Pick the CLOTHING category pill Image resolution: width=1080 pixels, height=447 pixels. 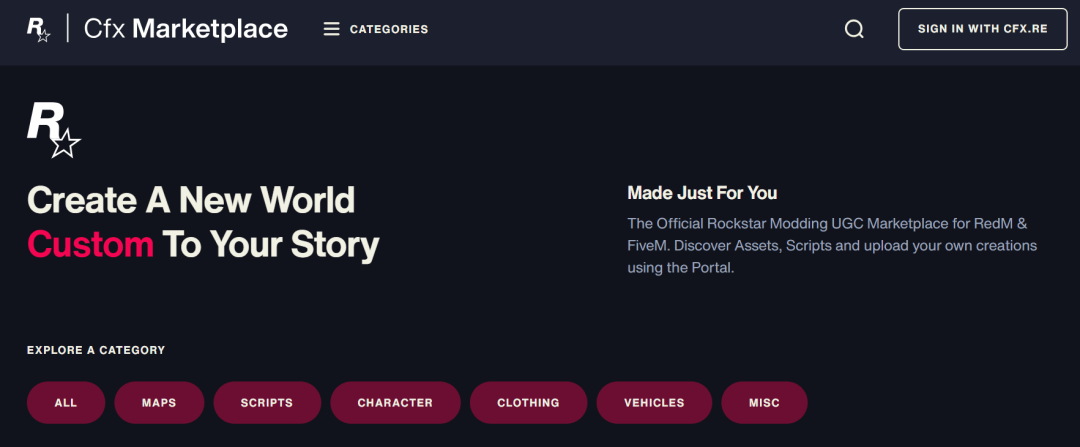[528, 403]
